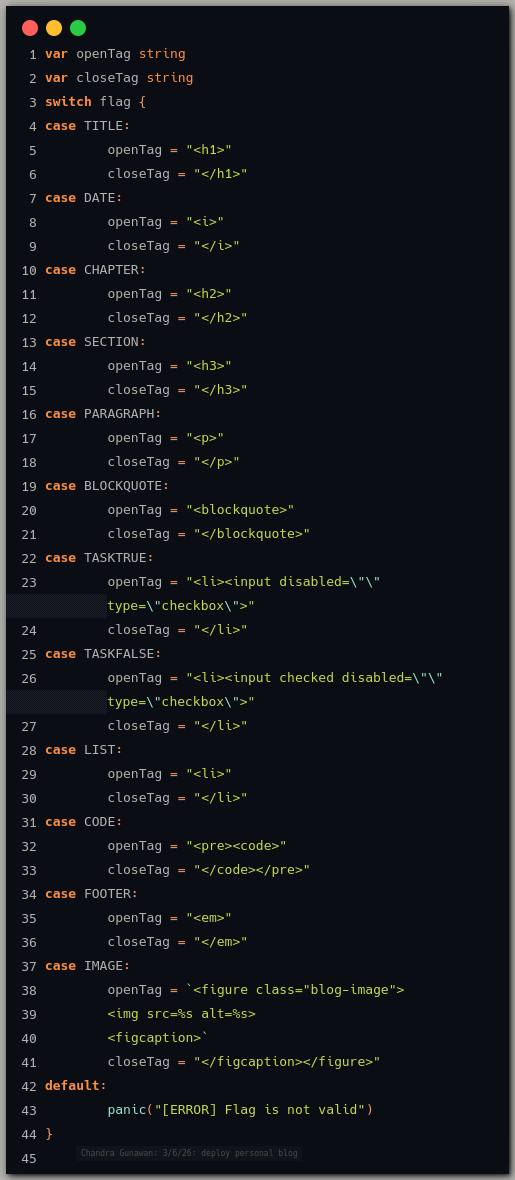The width and height of the screenshot is (515, 1180).
Task: Click the string "<h1>" on line 5
Action: 209,150
